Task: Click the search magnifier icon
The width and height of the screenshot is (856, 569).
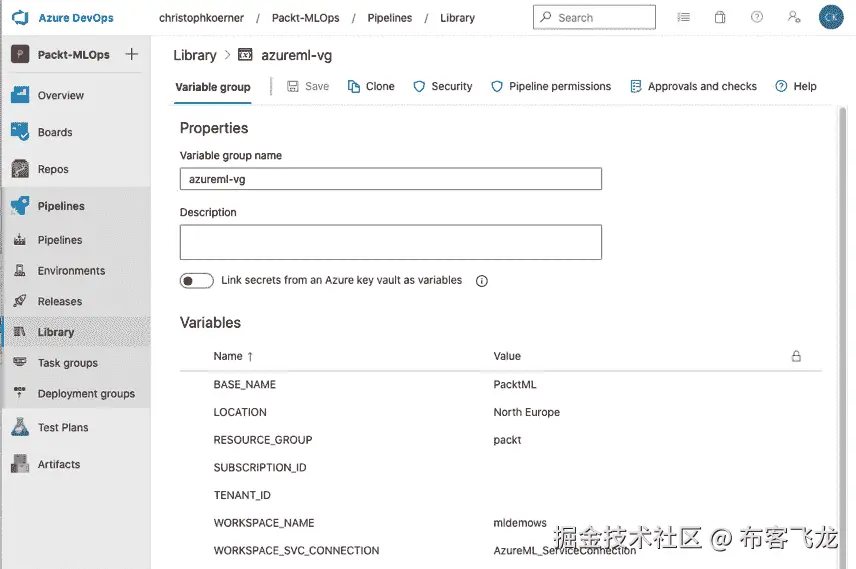Action: pyautogui.click(x=545, y=17)
